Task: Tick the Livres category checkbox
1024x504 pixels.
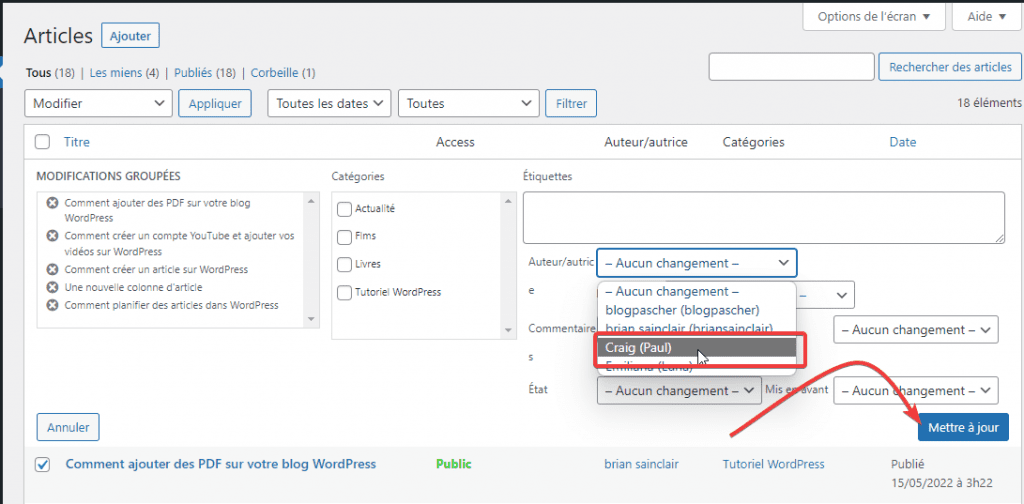Action: pos(344,264)
